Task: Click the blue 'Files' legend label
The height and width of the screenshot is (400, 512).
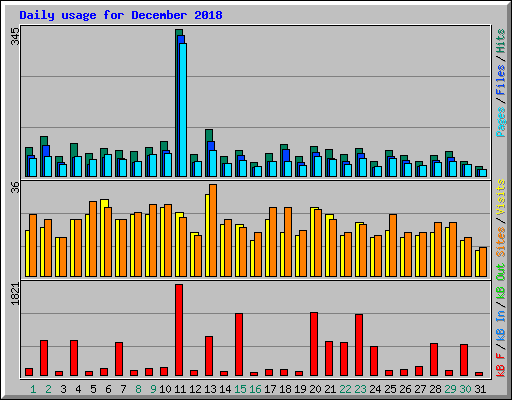Action: [501, 80]
